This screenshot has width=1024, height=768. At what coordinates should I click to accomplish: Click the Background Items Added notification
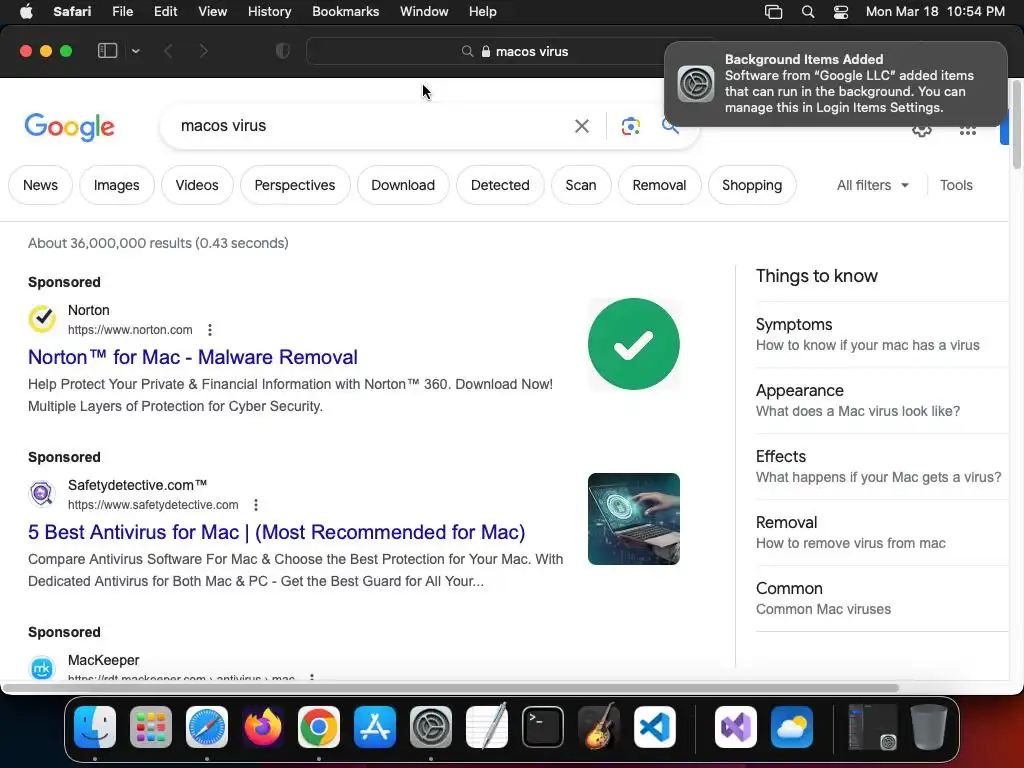pos(835,84)
